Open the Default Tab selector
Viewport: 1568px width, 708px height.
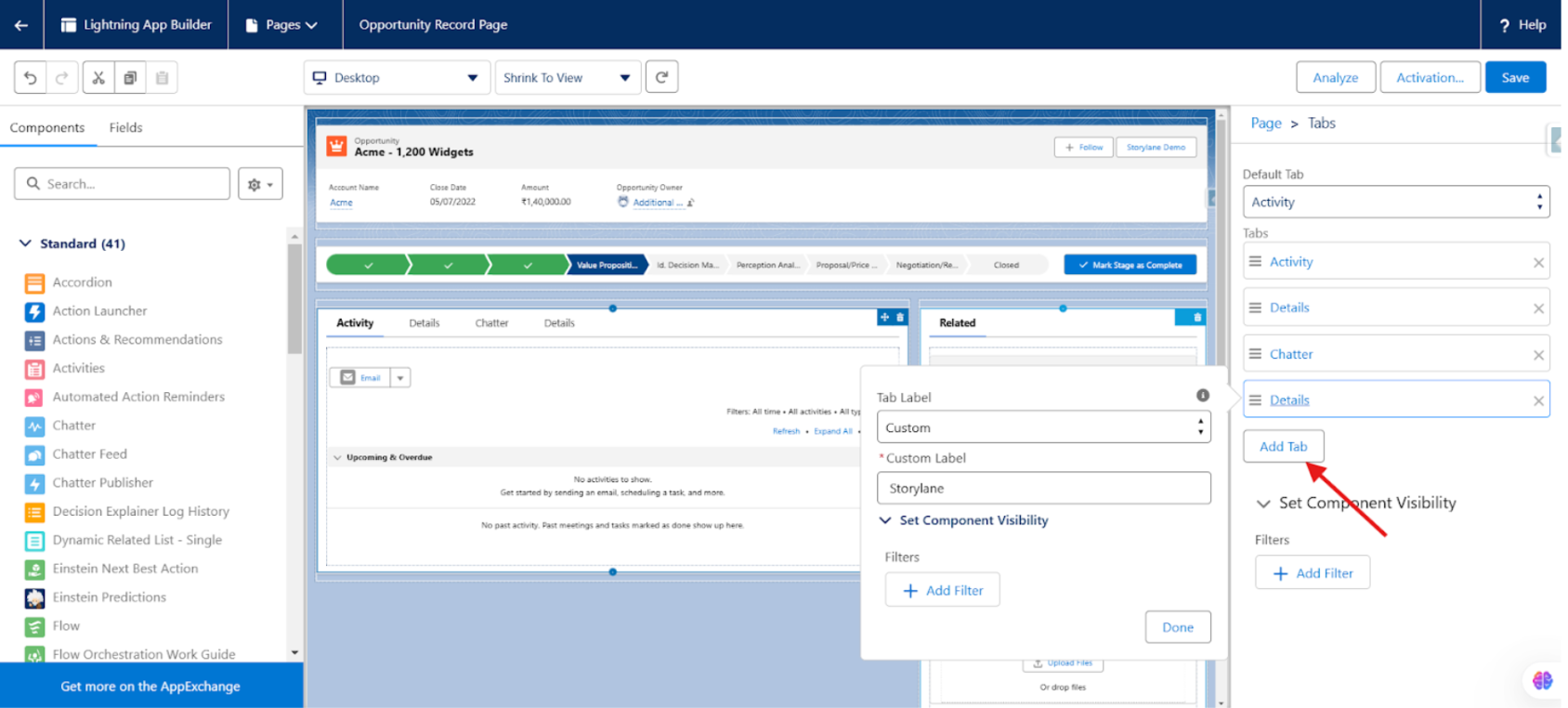point(1395,202)
